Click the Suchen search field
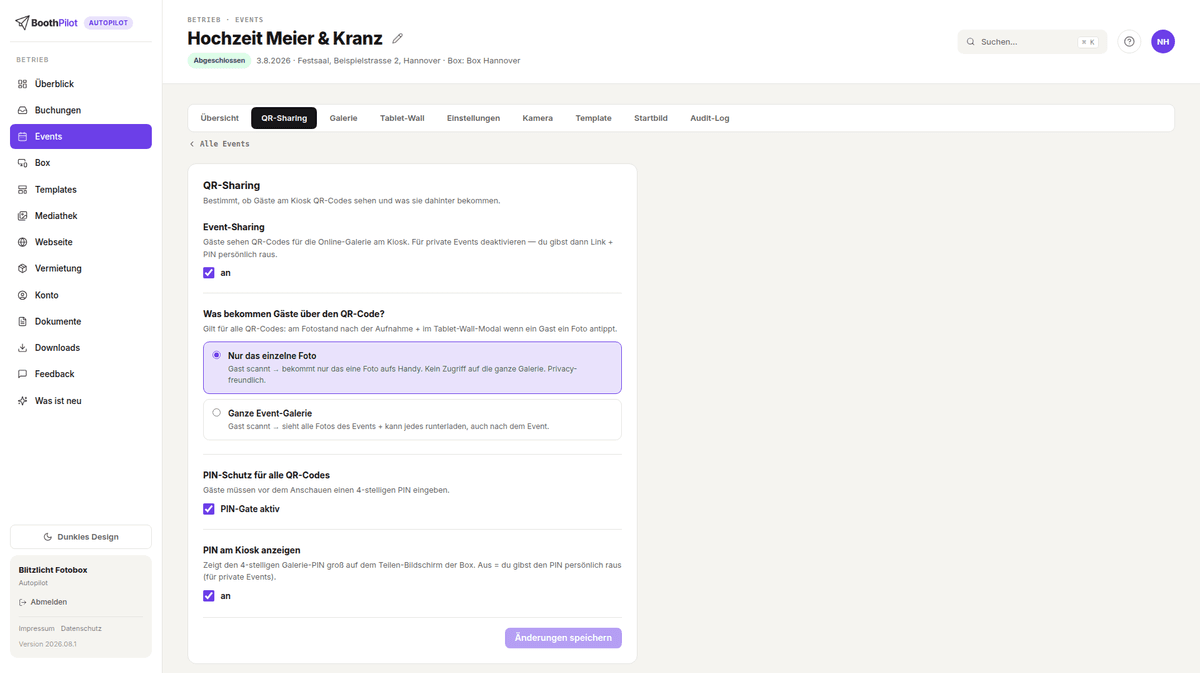This screenshot has width=1200, height=673. pos(1030,42)
